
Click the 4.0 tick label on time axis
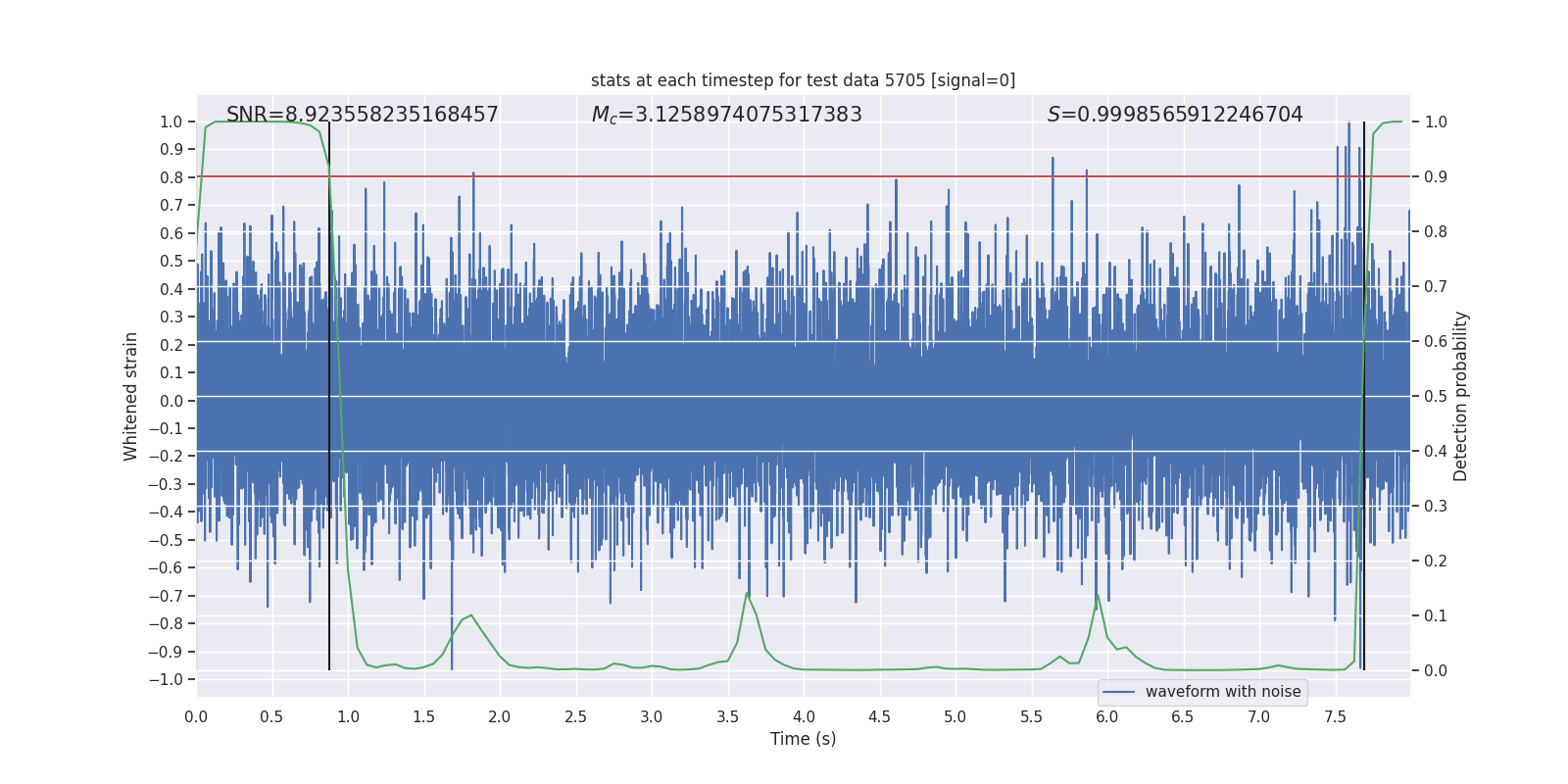[803, 717]
